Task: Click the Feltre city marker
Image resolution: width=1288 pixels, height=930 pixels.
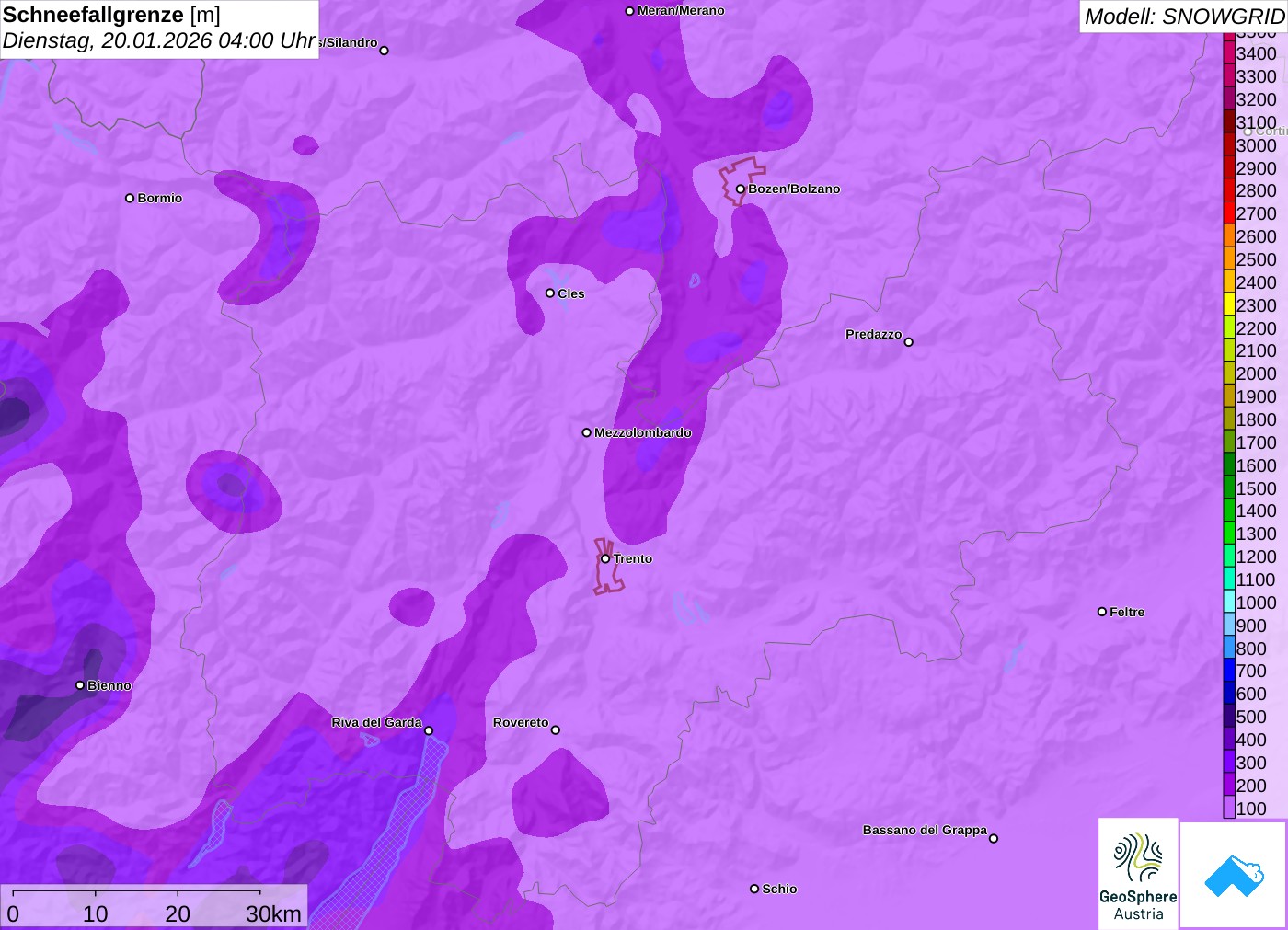Action: point(1102,612)
